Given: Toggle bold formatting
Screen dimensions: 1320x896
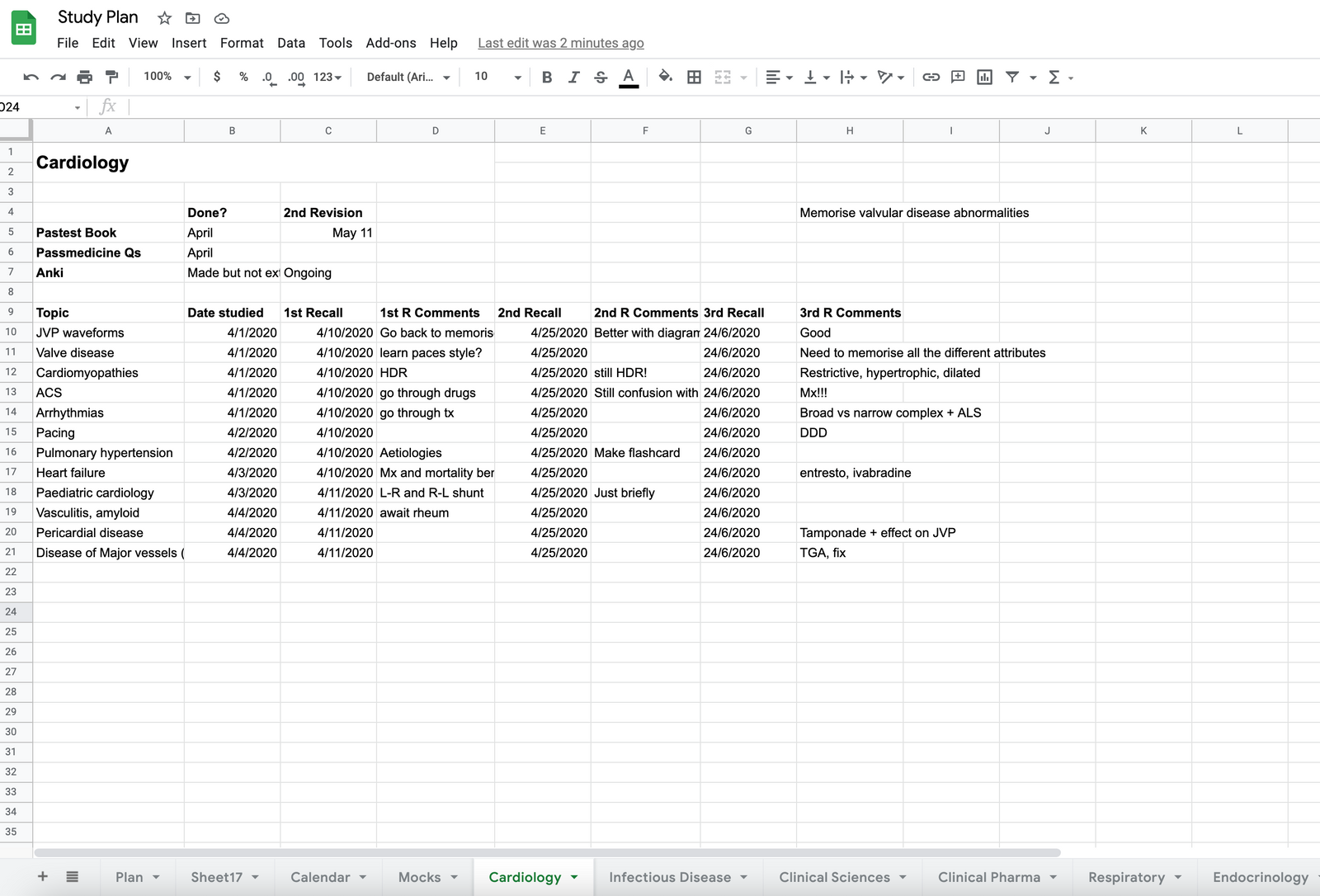Looking at the screenshot, I should pyautogui.click(x=546, y=77).
